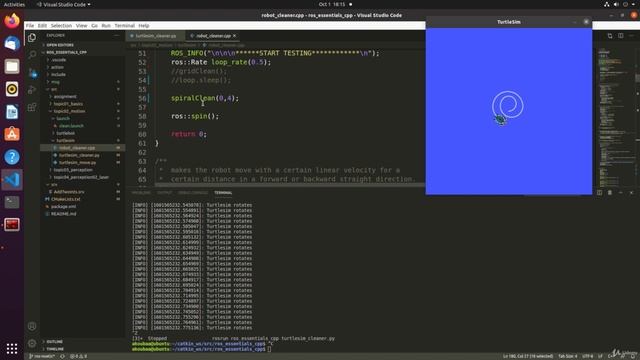Viewport: 640px width, 360px height.
Task: Click the sync icon in the status bar
Action: click(62, 356)
